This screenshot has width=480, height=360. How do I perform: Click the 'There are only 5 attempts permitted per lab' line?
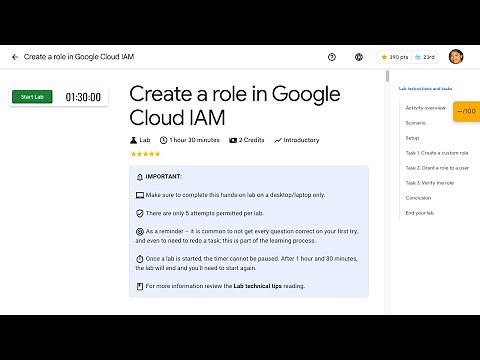pos(204,213)
